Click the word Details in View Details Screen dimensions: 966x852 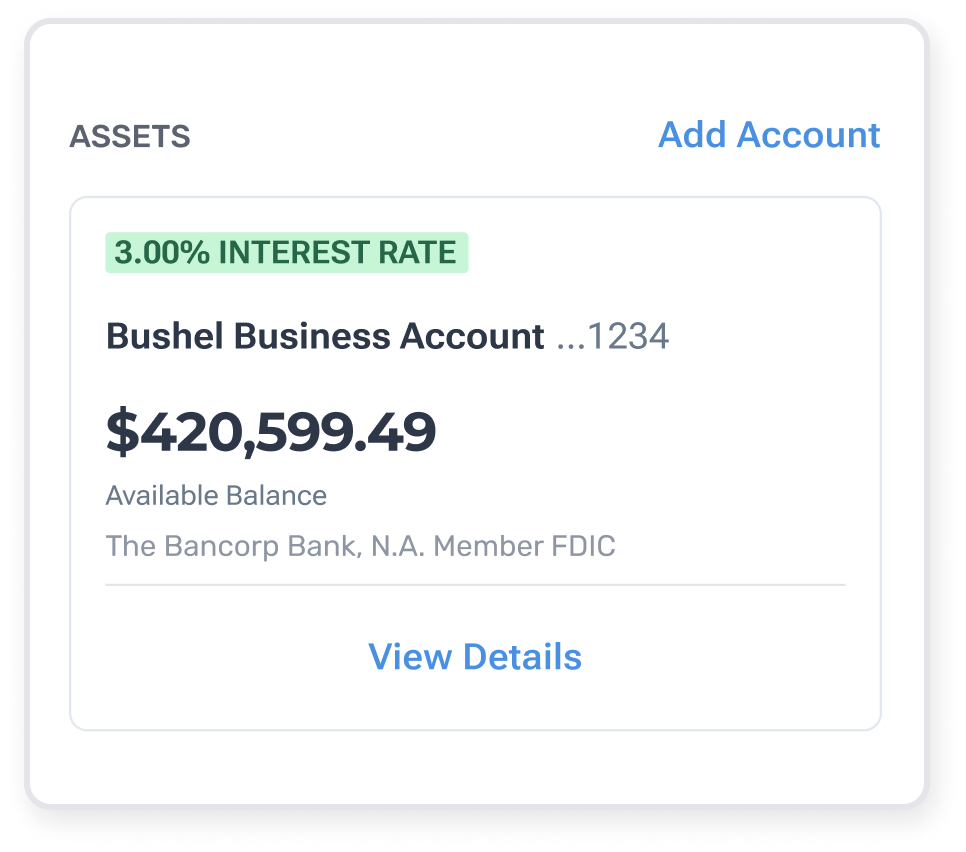click(x=522, y=657)
